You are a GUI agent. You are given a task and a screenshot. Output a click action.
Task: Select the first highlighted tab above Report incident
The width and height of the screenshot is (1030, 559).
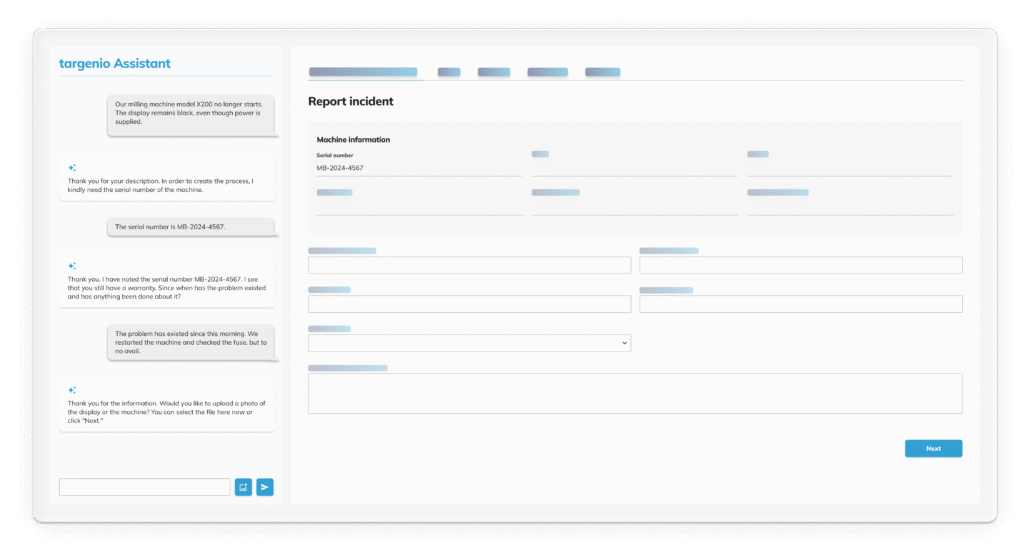point(363,72)
